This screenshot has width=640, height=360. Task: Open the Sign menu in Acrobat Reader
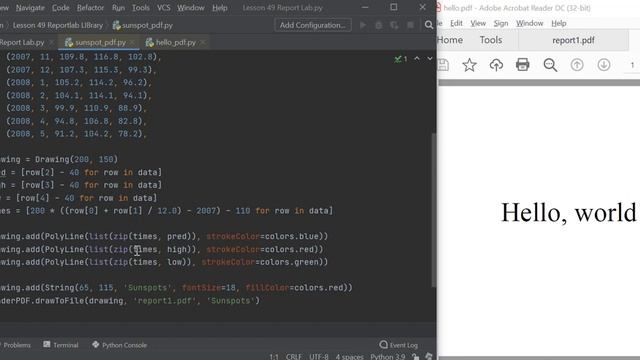pos(501,23)
